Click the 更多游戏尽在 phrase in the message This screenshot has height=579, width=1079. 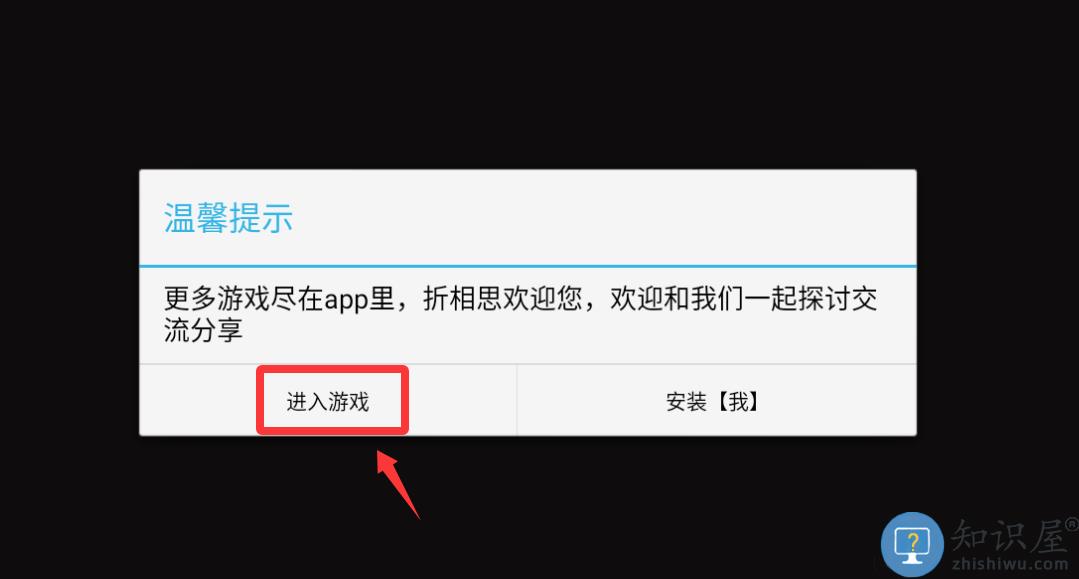click(x=244, y=299)
